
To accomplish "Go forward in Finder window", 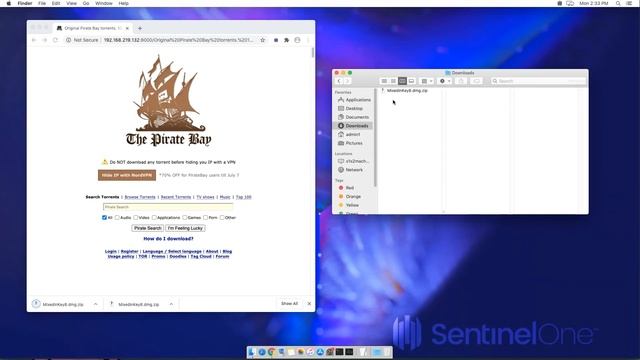I will (347, 81).
